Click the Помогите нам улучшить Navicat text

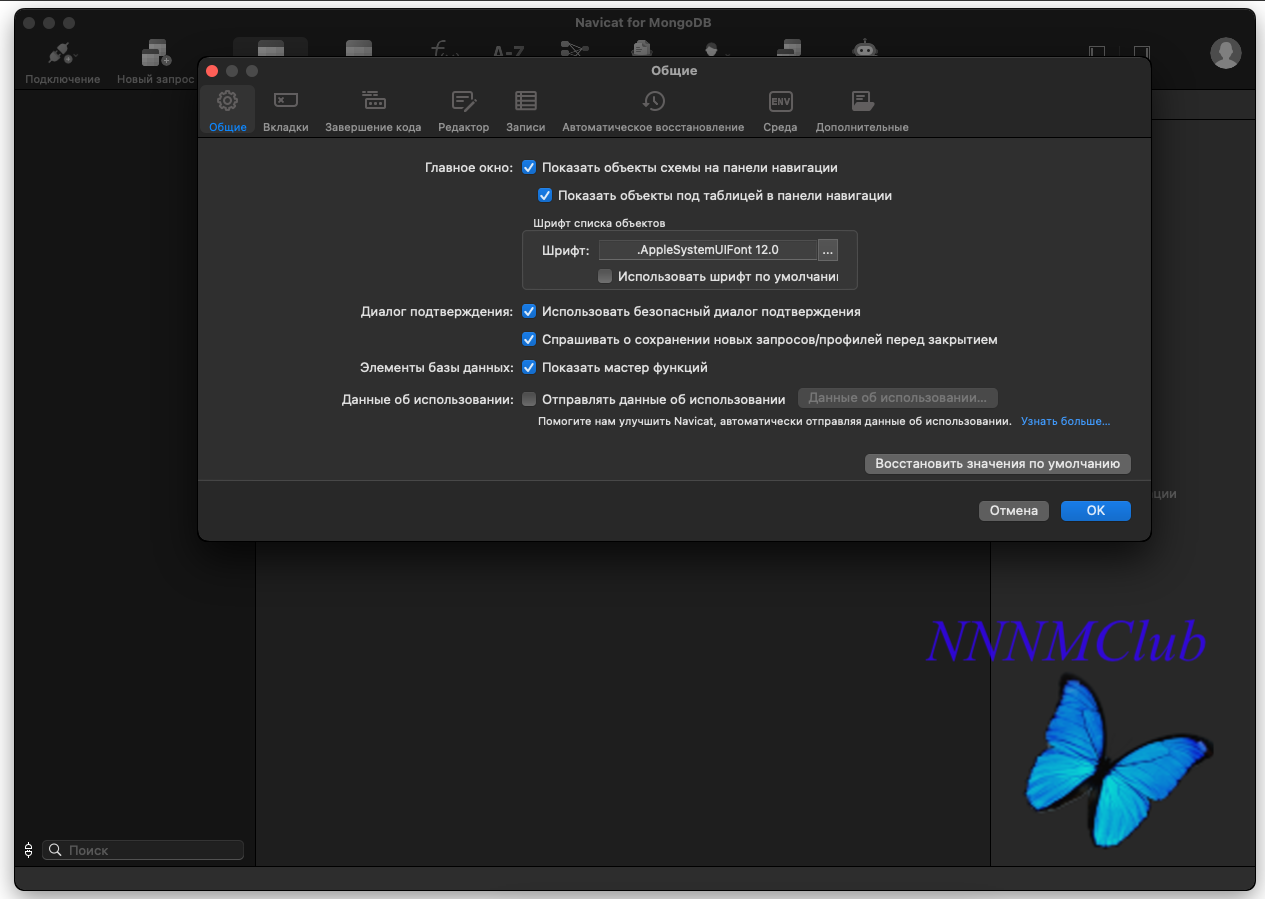[x=774, y=422]
